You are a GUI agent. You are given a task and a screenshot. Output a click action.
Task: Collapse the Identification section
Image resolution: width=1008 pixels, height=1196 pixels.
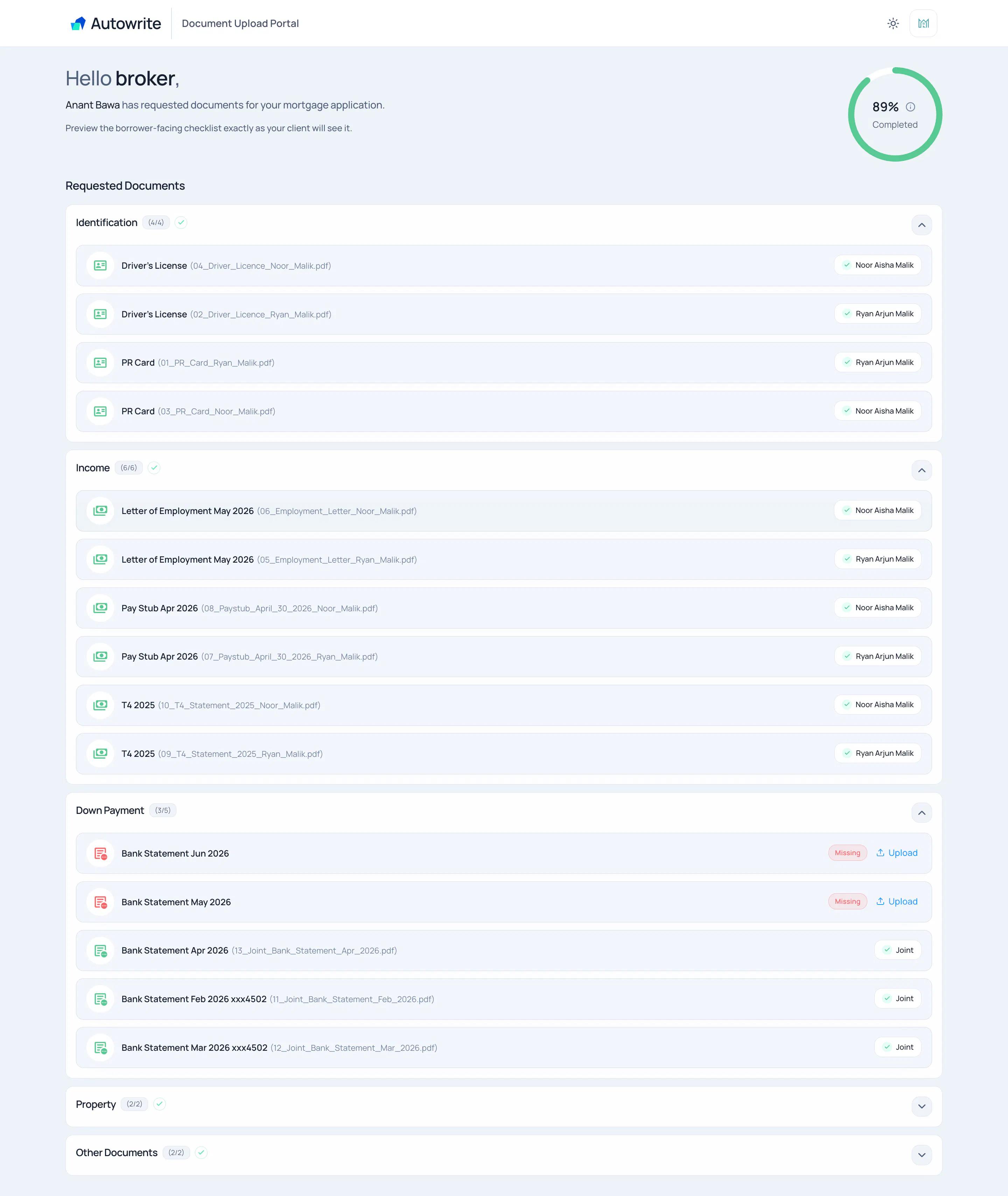(921, 225)
